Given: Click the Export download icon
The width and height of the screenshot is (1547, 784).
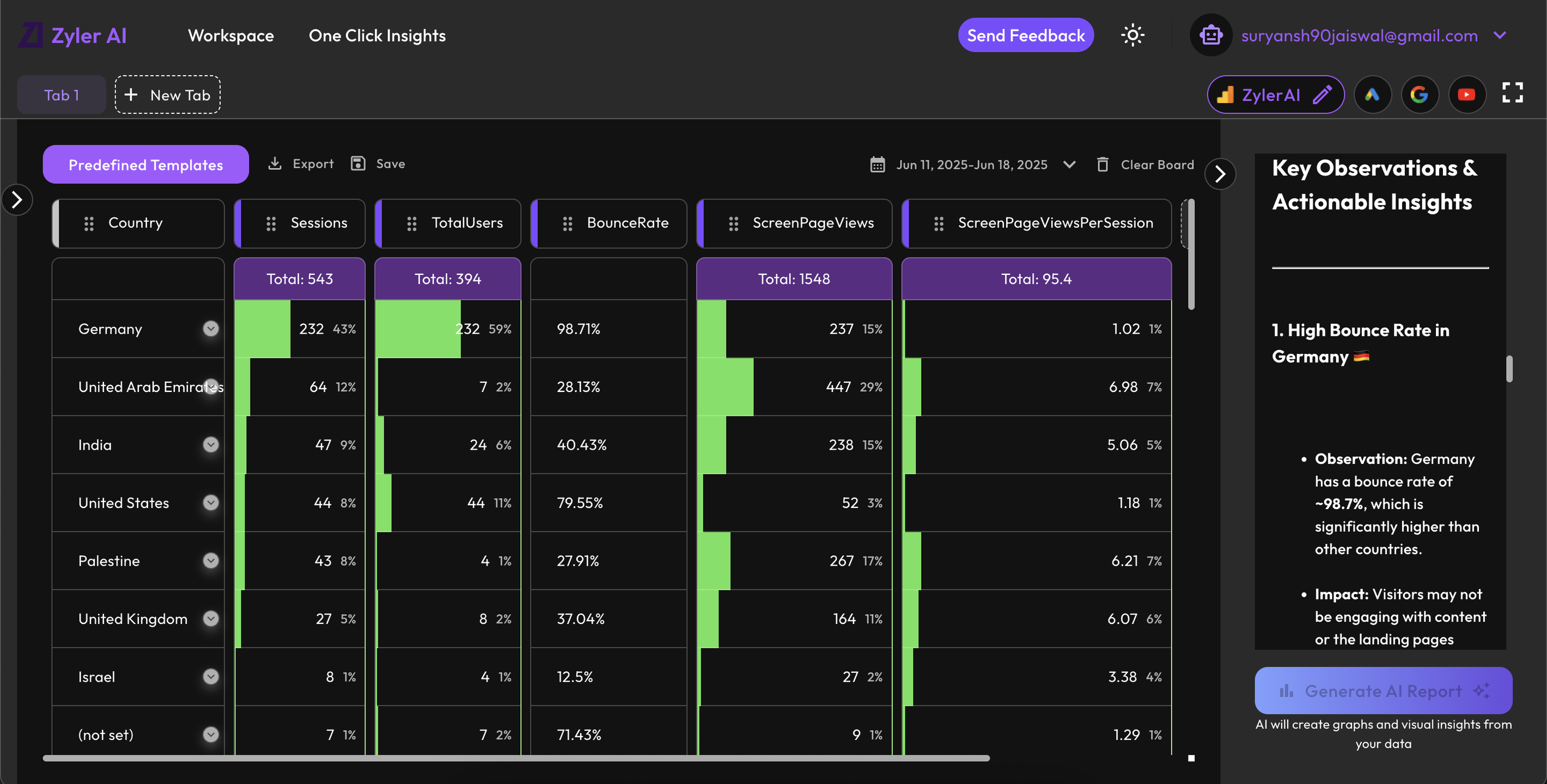Looking at the screenshot, I should pos(275,164).
